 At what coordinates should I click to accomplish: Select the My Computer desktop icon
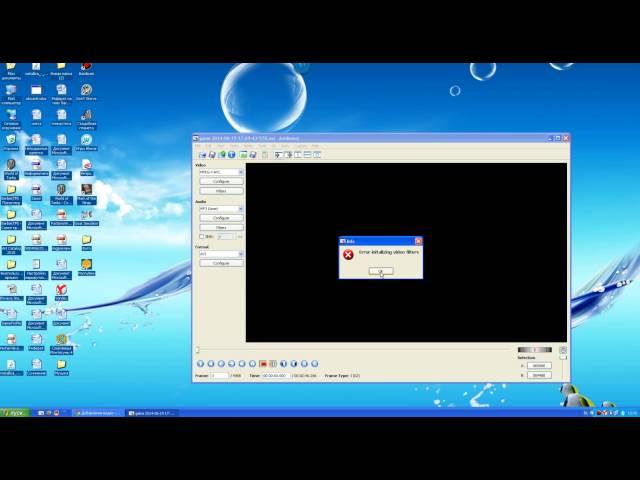(11, 94)
